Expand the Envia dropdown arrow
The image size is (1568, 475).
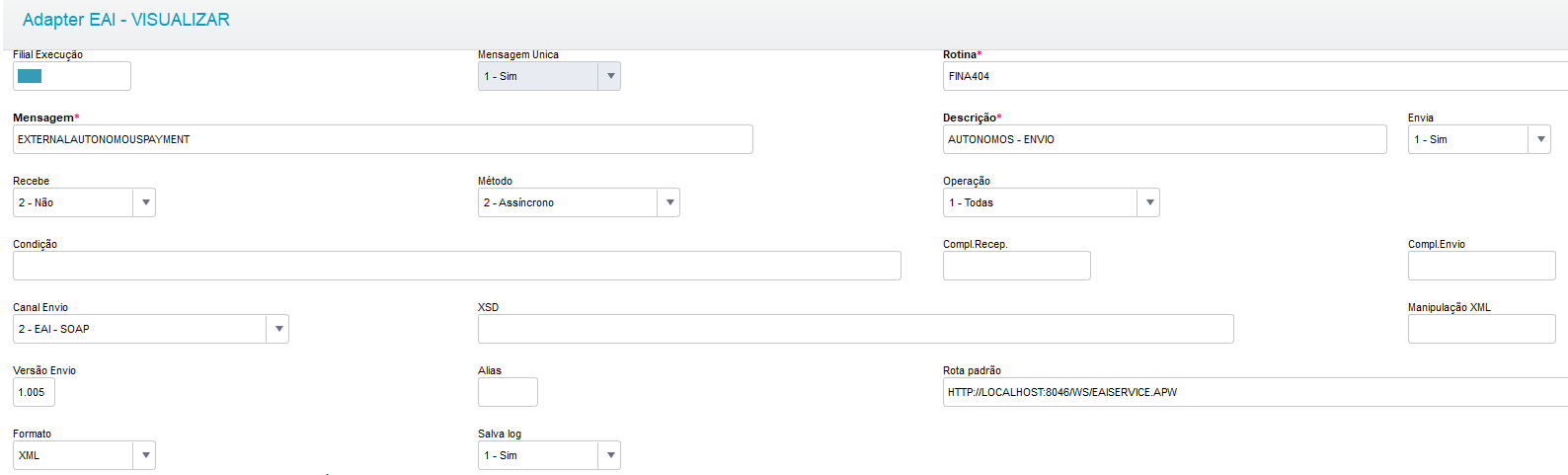[x=1540, y=139]
